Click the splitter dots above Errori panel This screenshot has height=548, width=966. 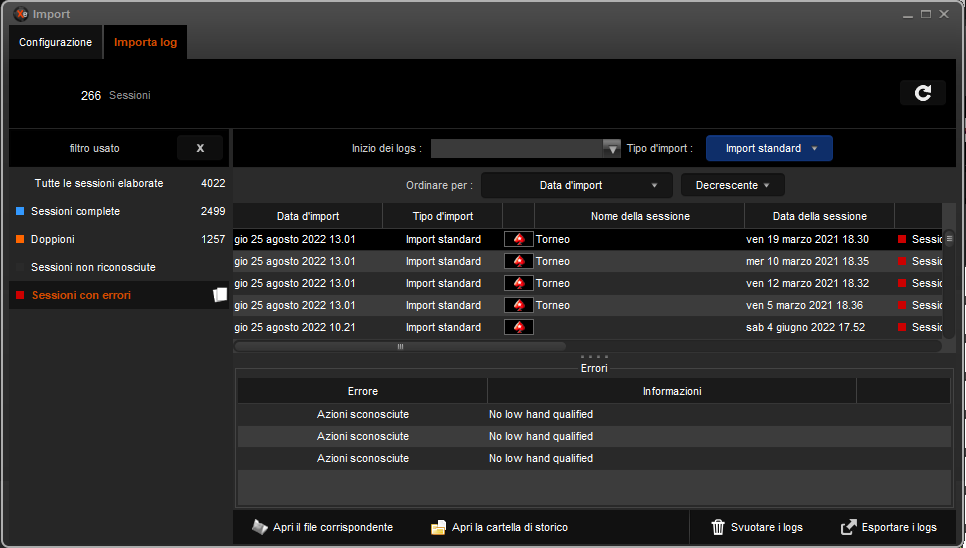(x=594, y=357)
